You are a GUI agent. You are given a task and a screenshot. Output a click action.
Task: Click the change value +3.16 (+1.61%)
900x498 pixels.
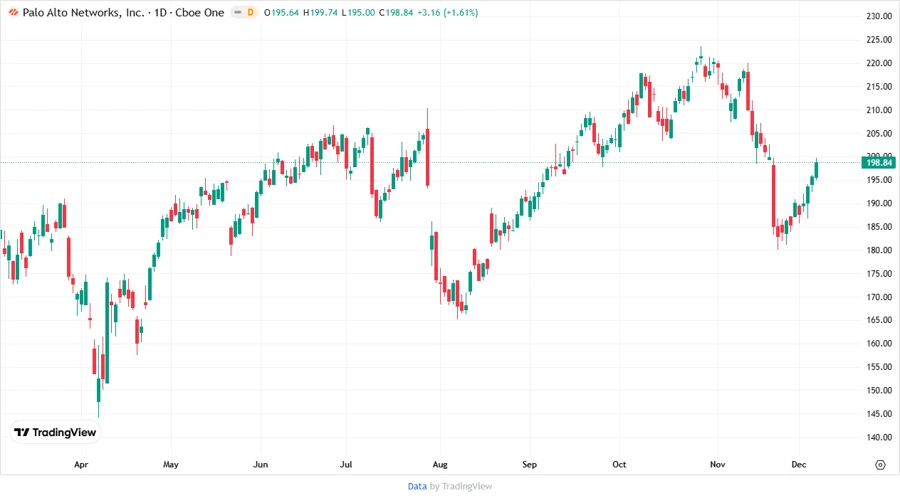448,13
